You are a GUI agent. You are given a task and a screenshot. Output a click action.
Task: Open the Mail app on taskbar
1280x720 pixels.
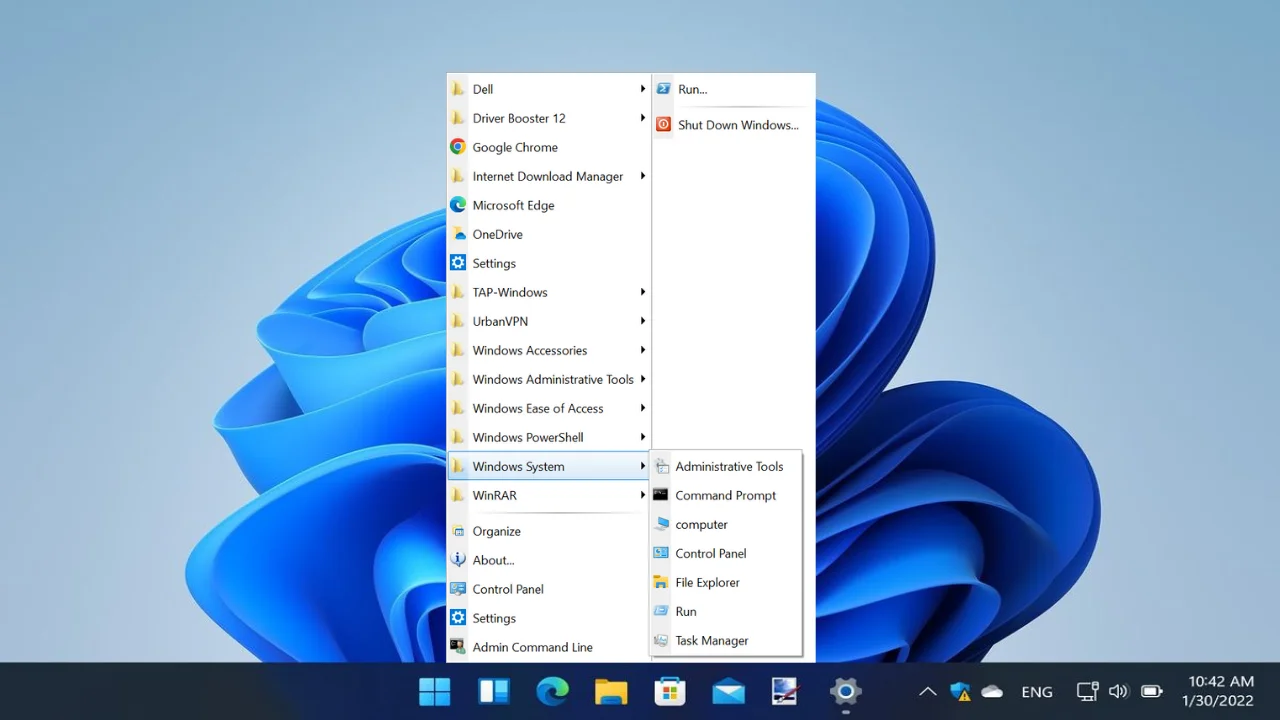pyautogui.click(x=728, y=691)
